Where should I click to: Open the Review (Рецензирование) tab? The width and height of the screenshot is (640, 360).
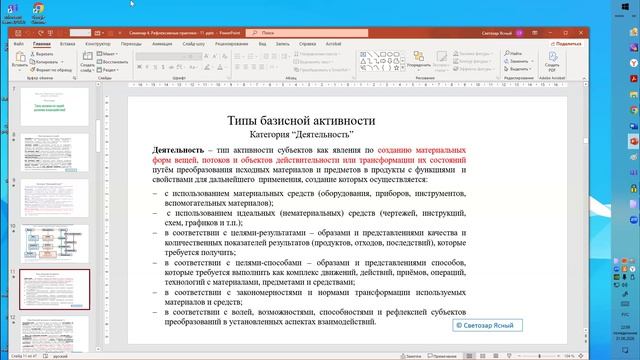(231, 44)
